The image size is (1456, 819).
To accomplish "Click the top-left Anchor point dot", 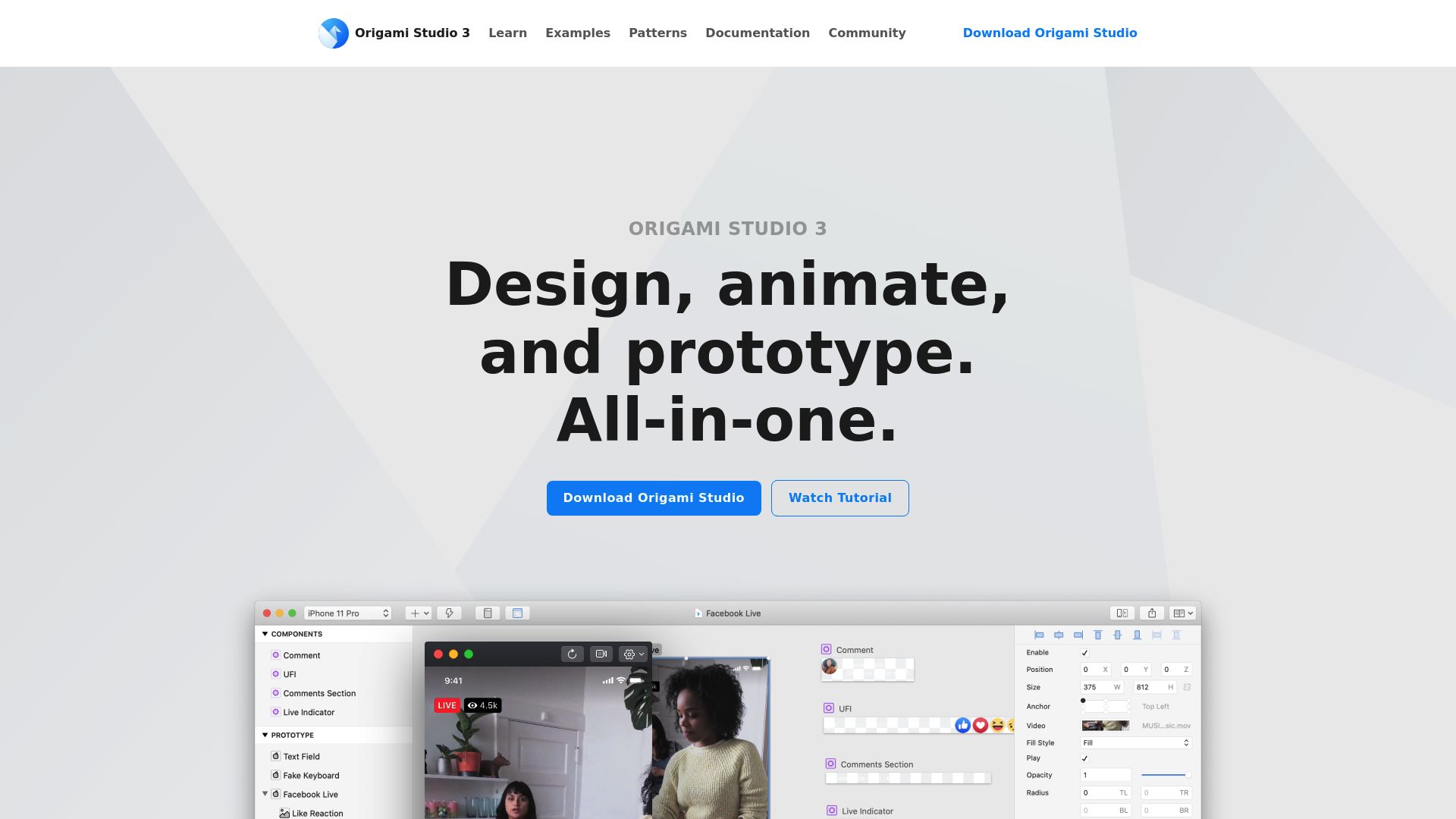I will (1083, 701).
